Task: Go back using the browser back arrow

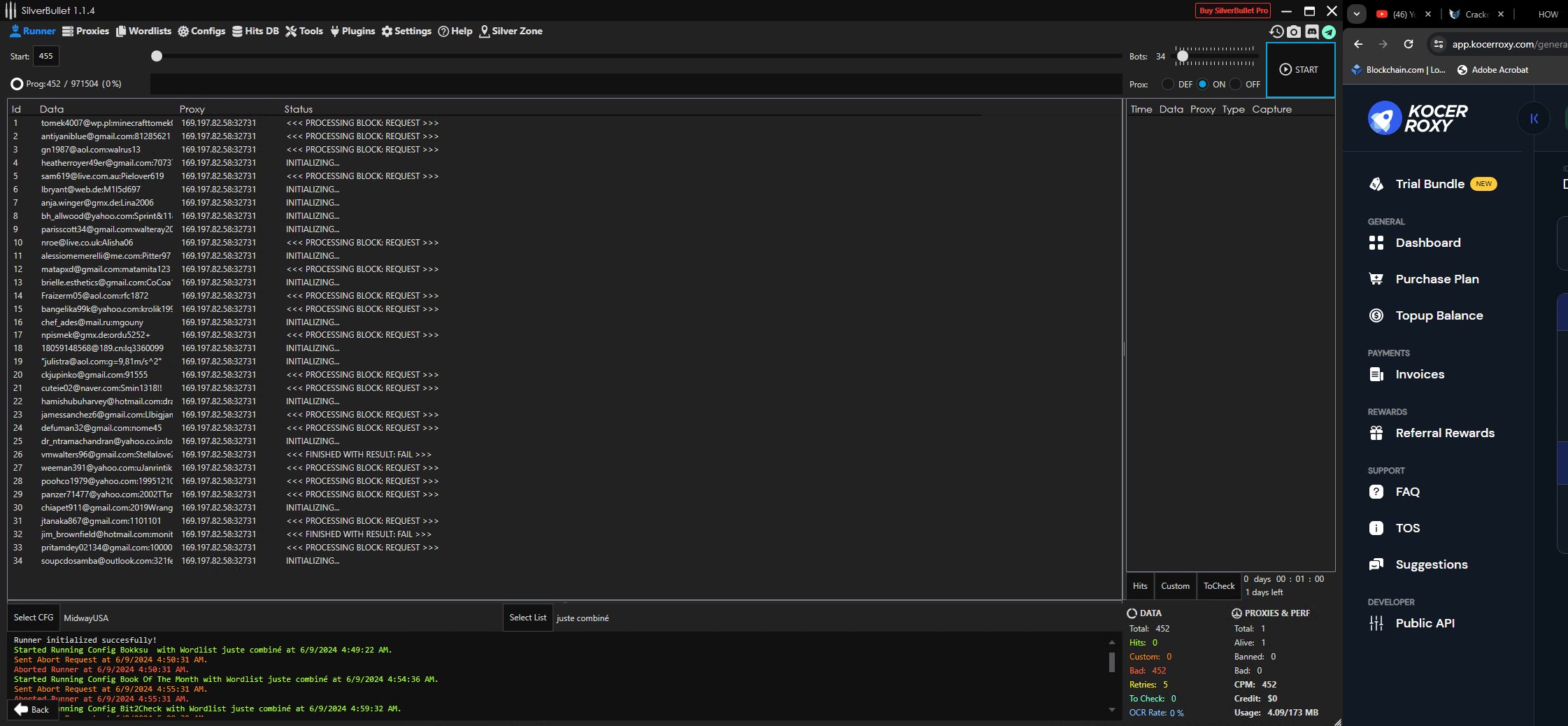Action: pyautogui.click(x=1358, y=44)
